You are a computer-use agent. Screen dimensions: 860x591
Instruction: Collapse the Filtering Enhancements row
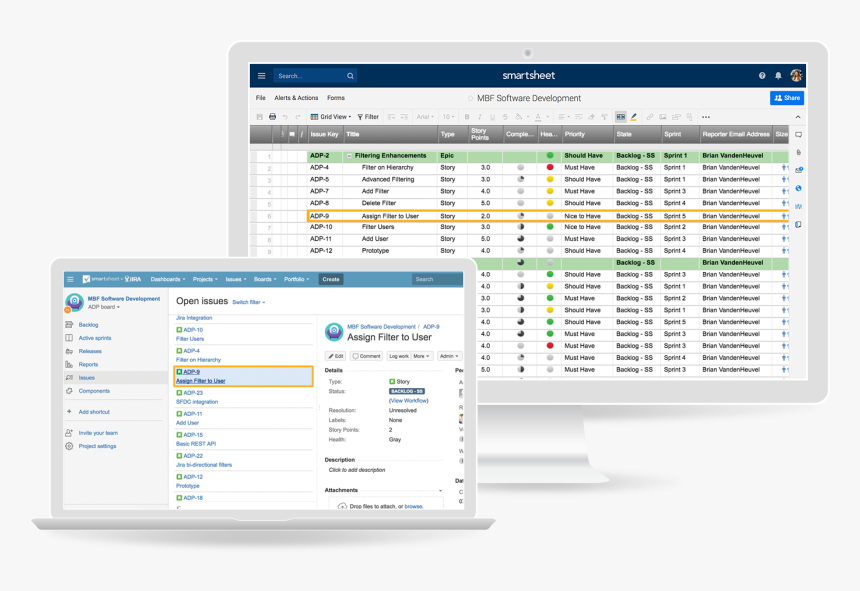(349, 156)
